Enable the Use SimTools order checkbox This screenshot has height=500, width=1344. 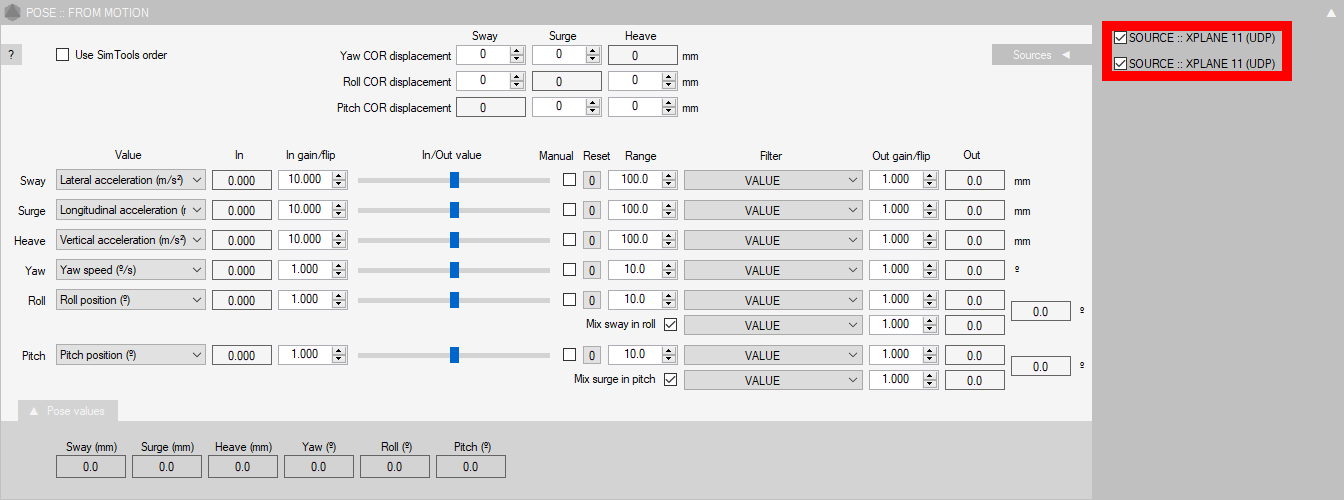pos(64,55)
